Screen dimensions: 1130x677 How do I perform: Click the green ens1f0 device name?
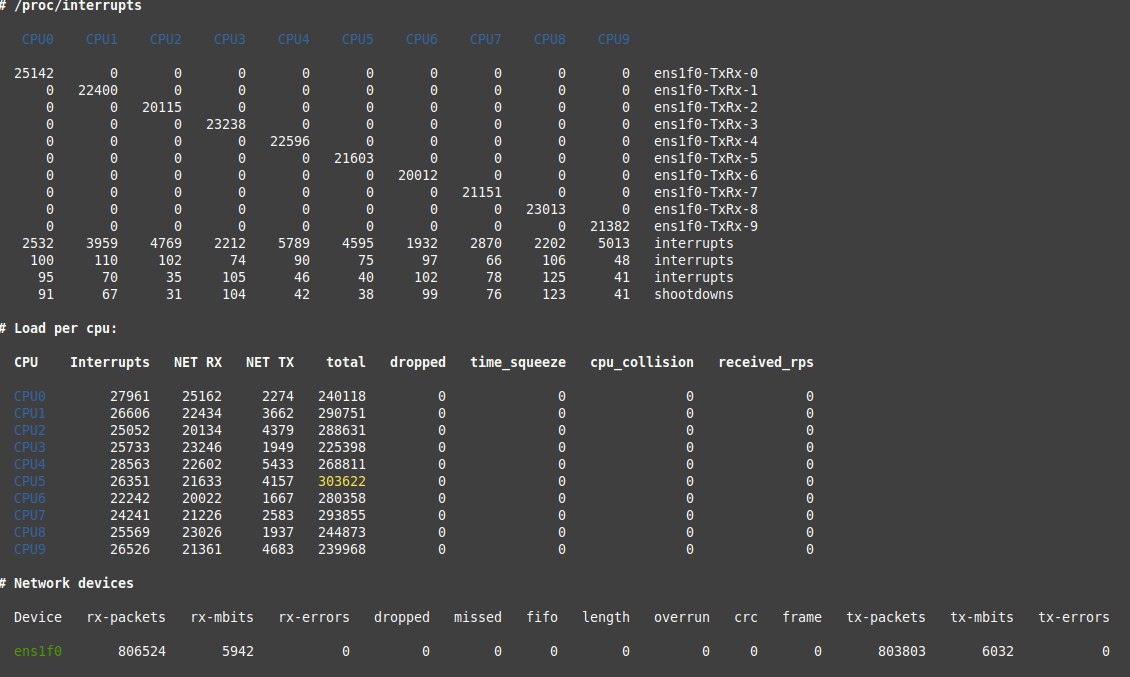coord(38,651)
